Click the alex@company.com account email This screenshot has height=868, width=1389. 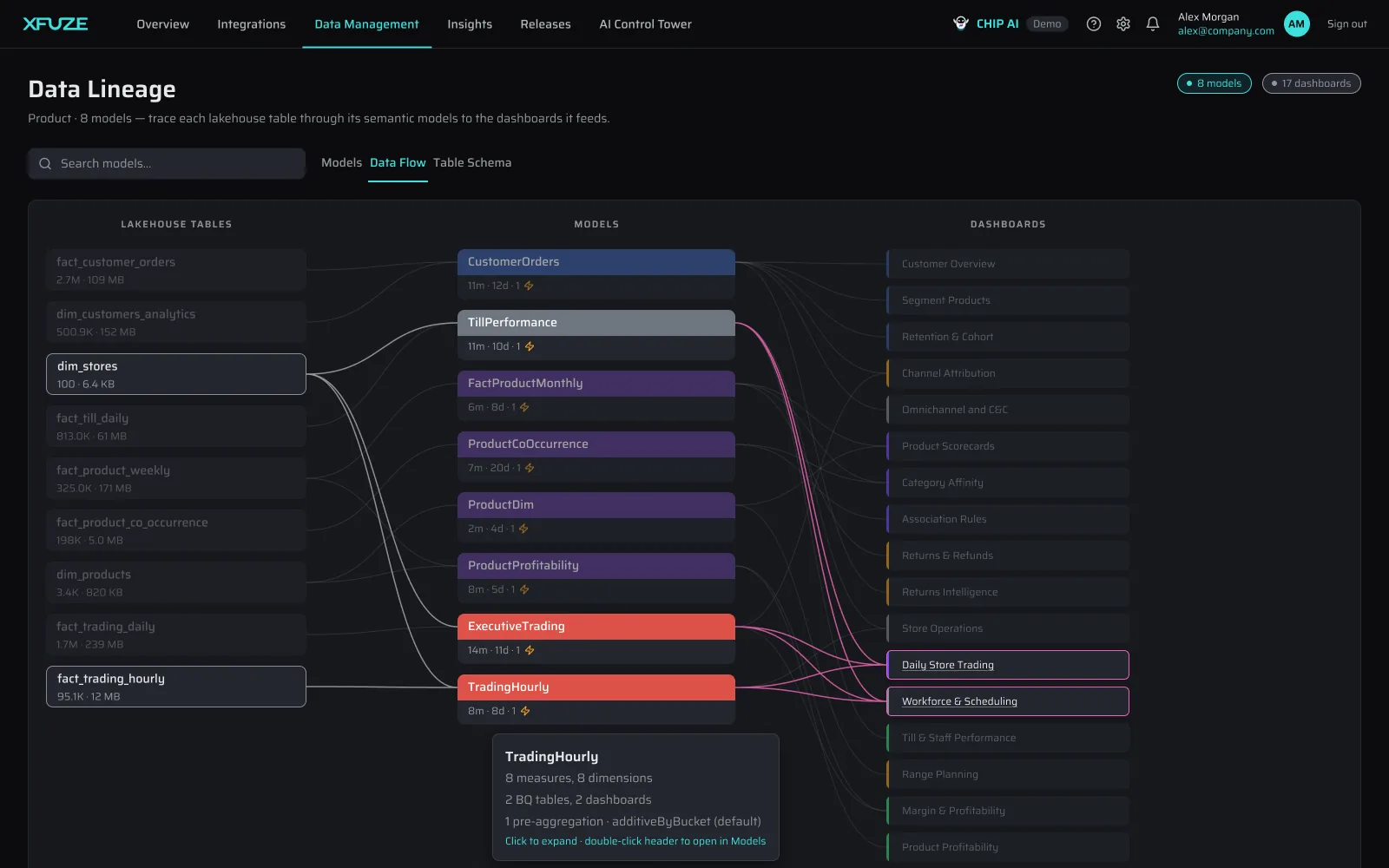click(1226, 31)
